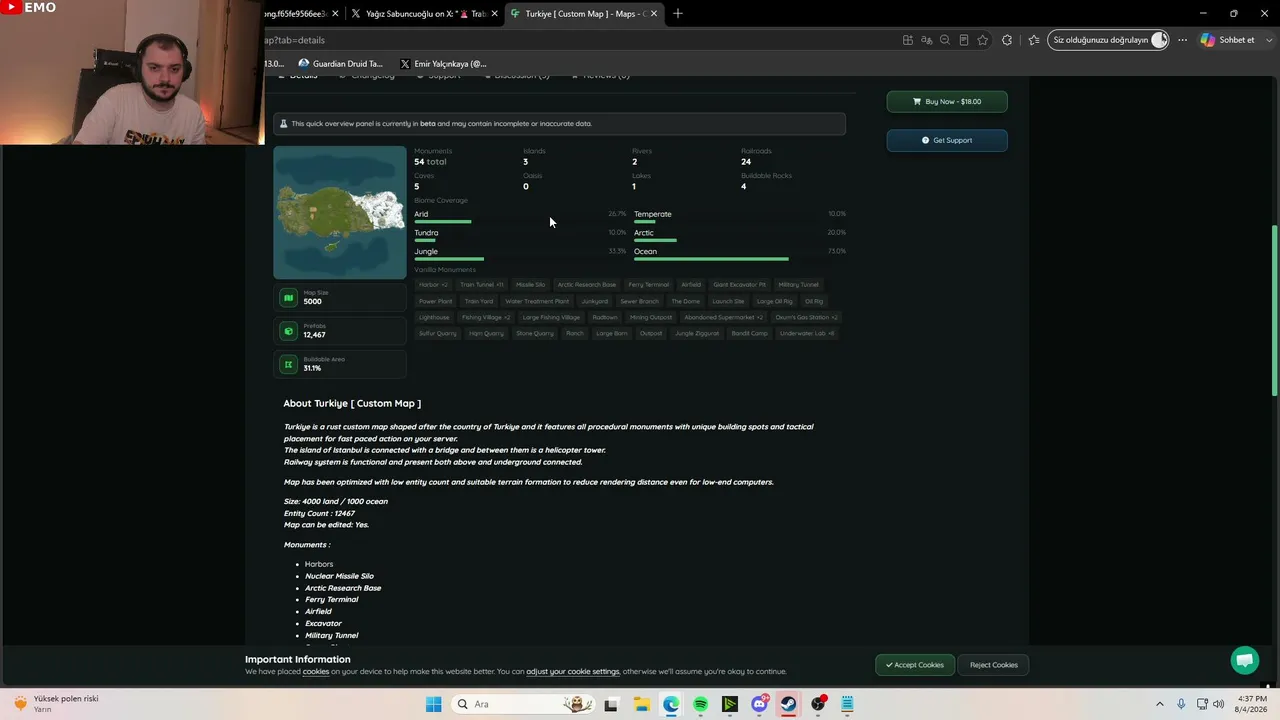Open the green play-arrow taskbar app
The width and height of the screenshot is (1280, 720).
tap(730, 704)
